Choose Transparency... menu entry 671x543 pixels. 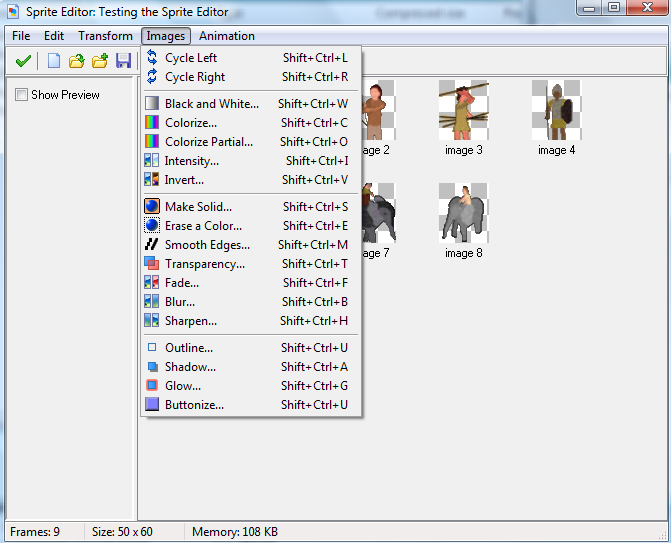251,264
